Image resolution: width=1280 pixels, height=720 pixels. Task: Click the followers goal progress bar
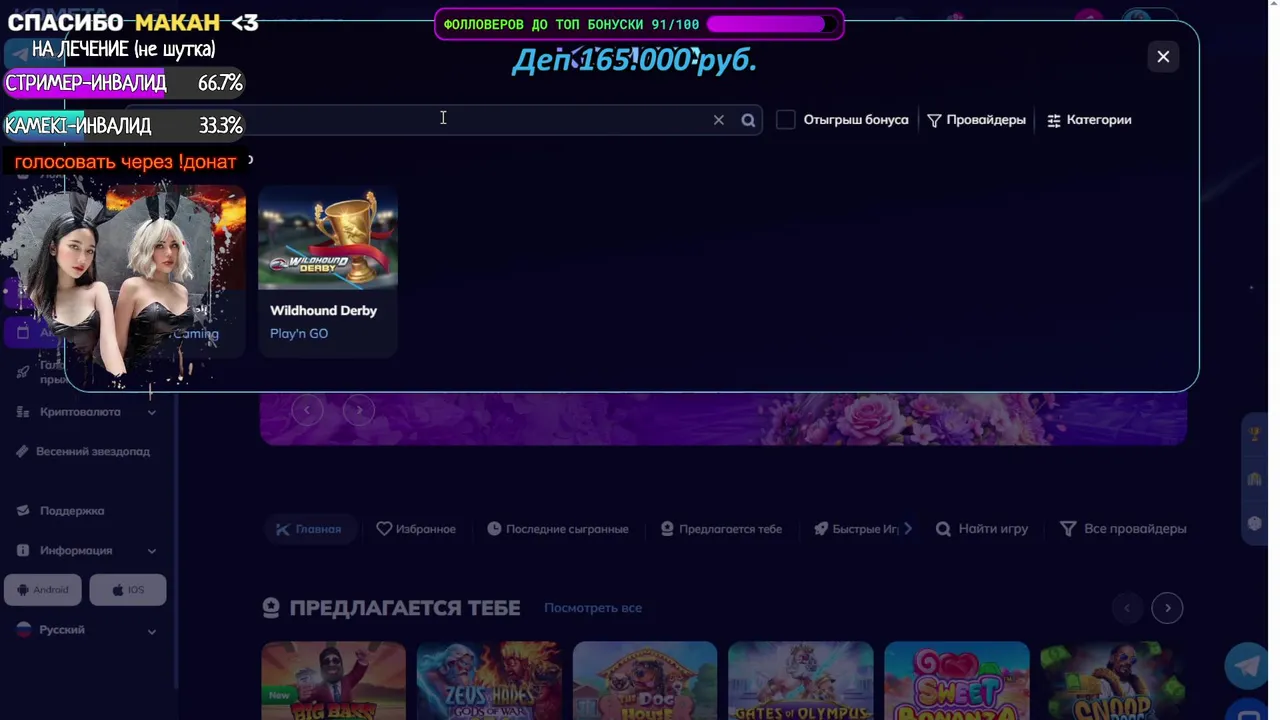click(771, 24)
